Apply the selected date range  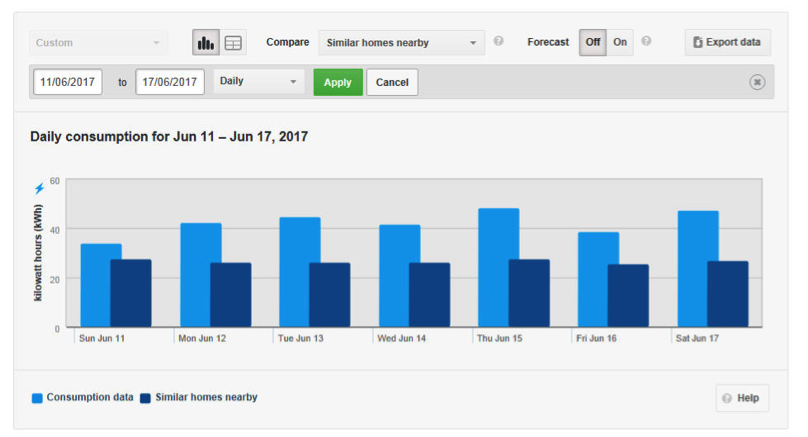pos(338,82)
